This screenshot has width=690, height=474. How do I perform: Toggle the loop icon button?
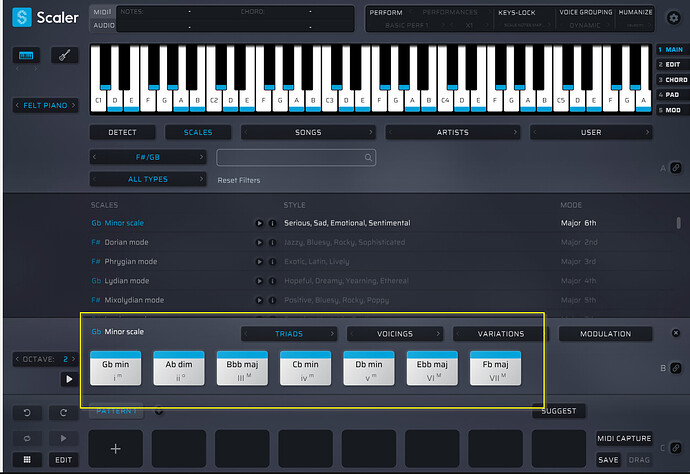[27, 438]
